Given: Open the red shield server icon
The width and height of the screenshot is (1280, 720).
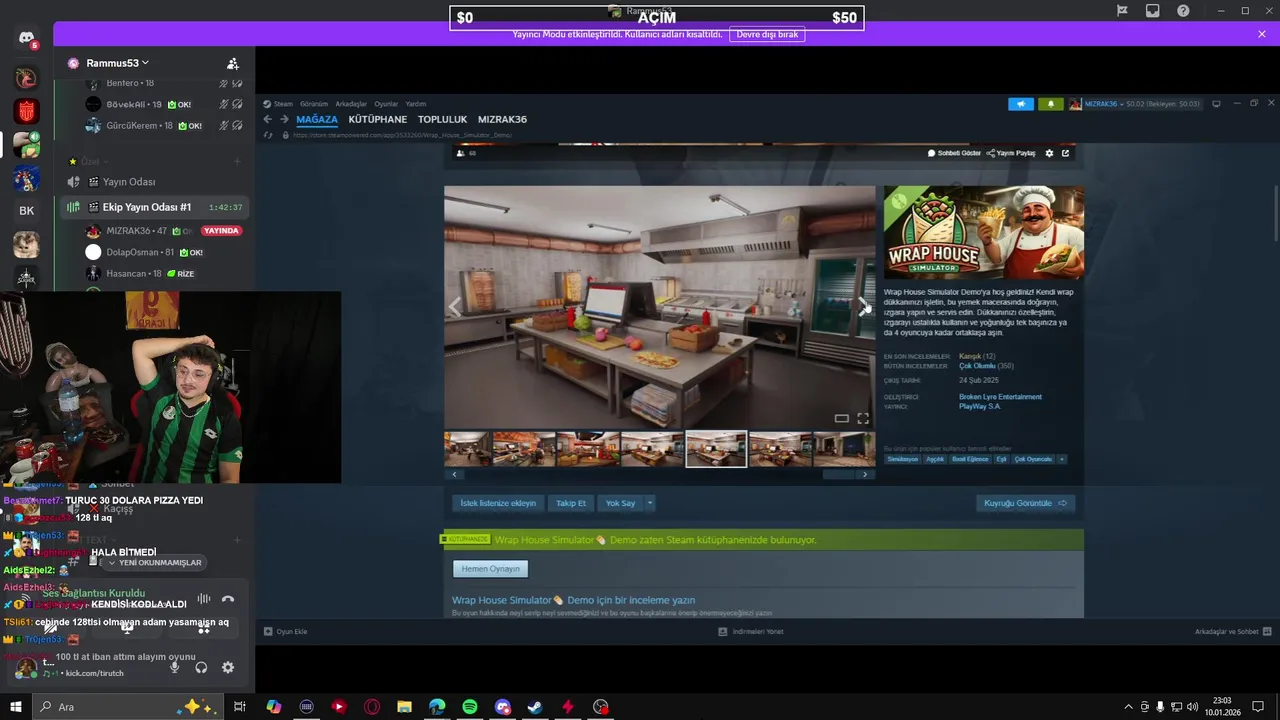Looking at the screenshot, I should coord(26,111).
